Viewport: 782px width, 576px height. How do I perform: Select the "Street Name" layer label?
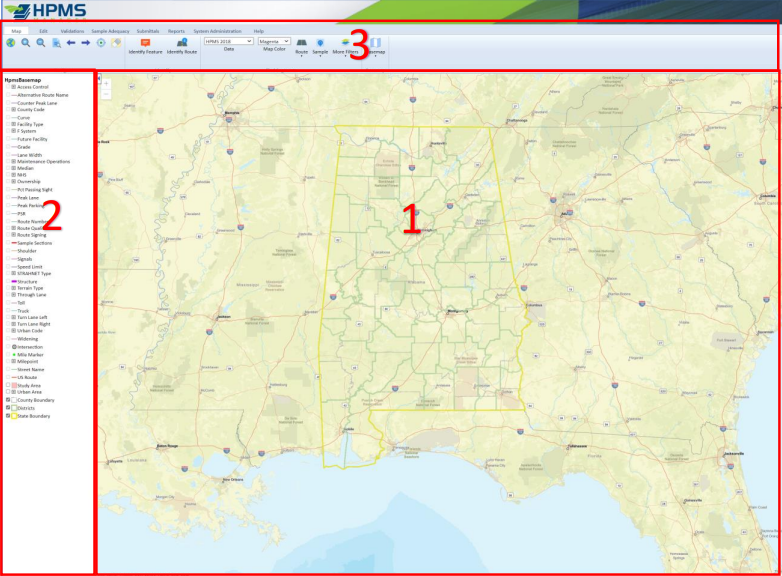coord(31,370)
